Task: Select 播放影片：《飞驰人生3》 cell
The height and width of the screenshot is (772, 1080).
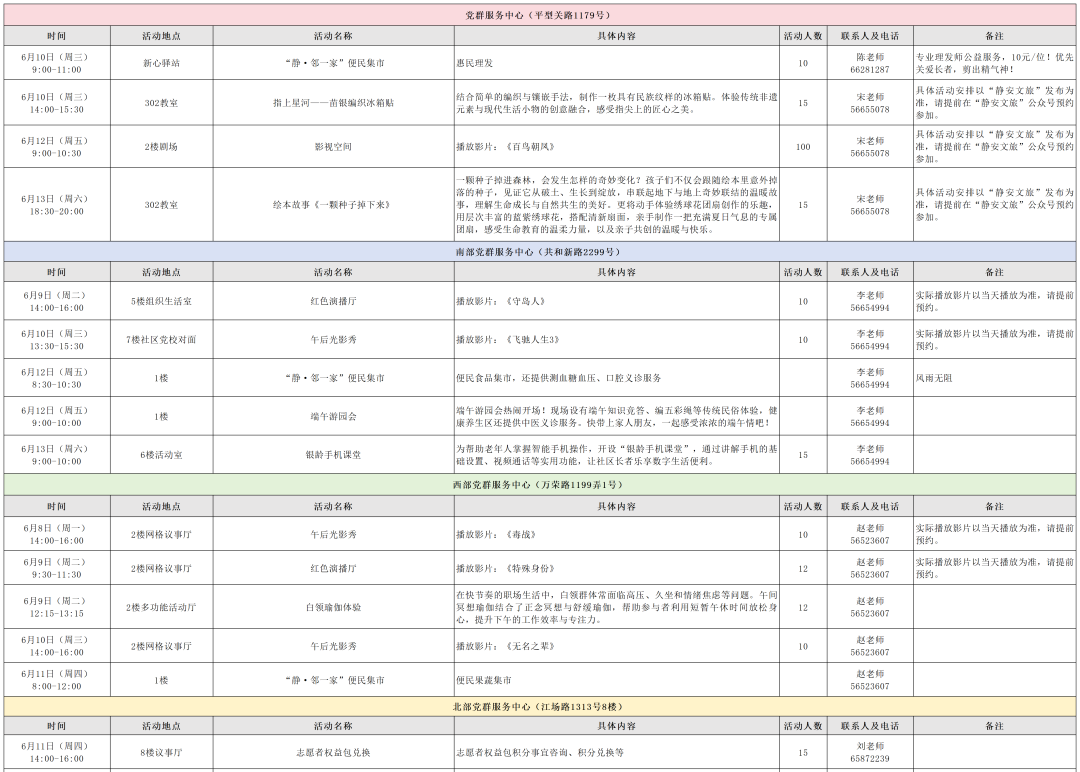Action: [616, 340]
